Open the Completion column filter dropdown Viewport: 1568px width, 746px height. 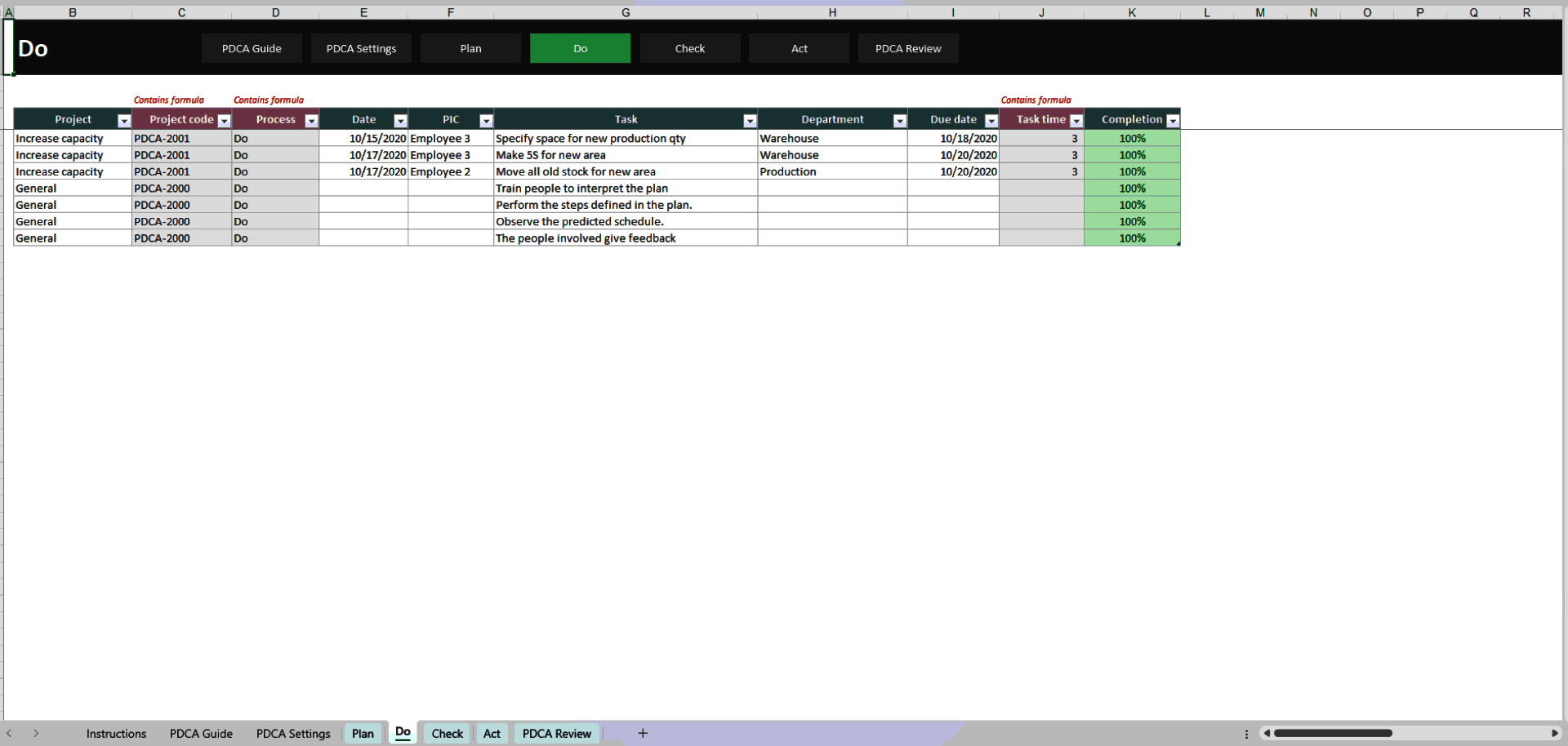[x=1174, y=119]
